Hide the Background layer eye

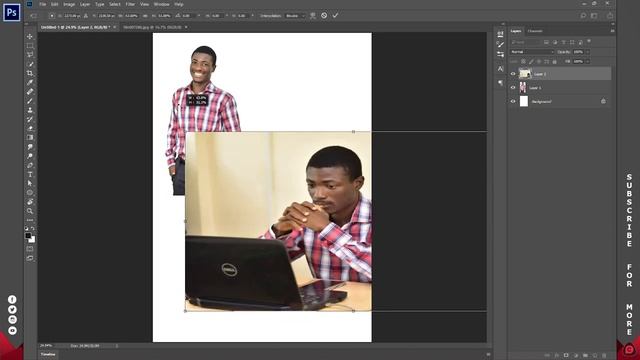pyautogui.click(x=513, y=101)
